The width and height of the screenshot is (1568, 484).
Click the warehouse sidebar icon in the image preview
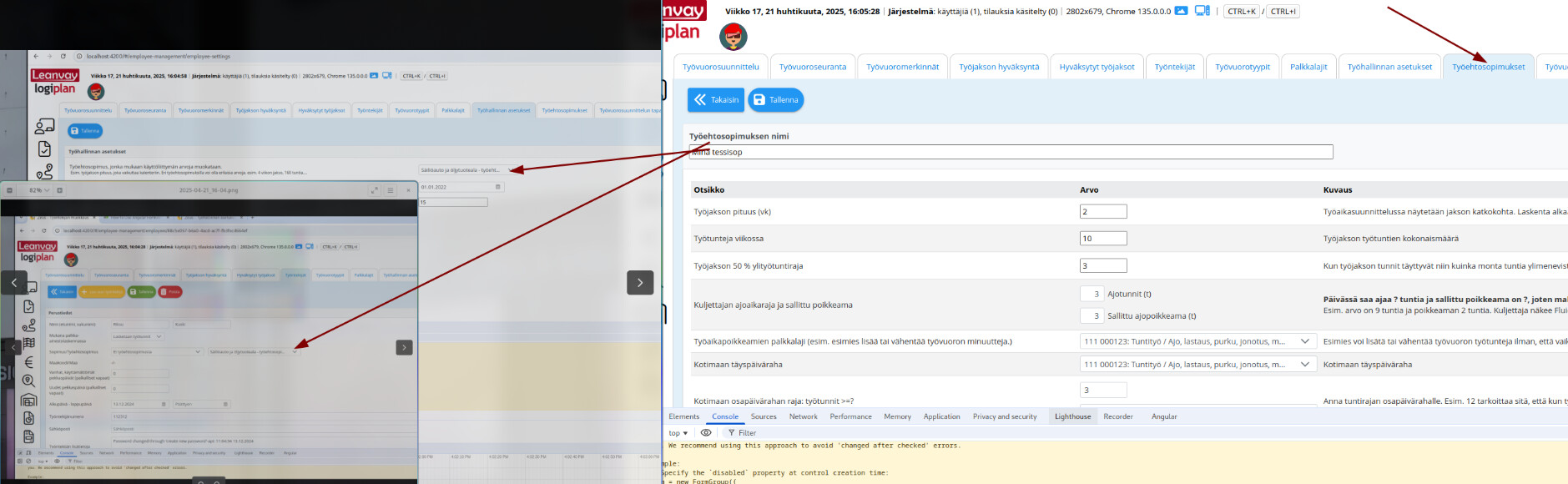click(x=28, y=400)
